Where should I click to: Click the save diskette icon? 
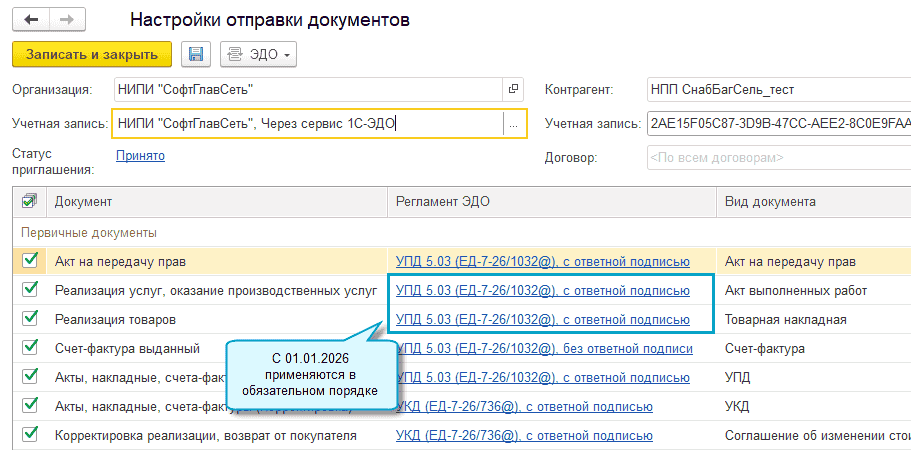click(x=196, y=54)
